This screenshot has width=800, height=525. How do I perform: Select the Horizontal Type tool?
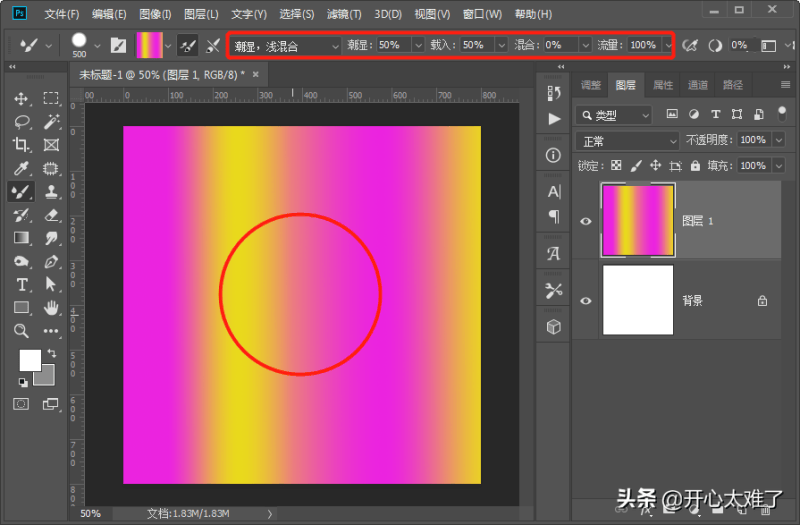pos(21,284)
